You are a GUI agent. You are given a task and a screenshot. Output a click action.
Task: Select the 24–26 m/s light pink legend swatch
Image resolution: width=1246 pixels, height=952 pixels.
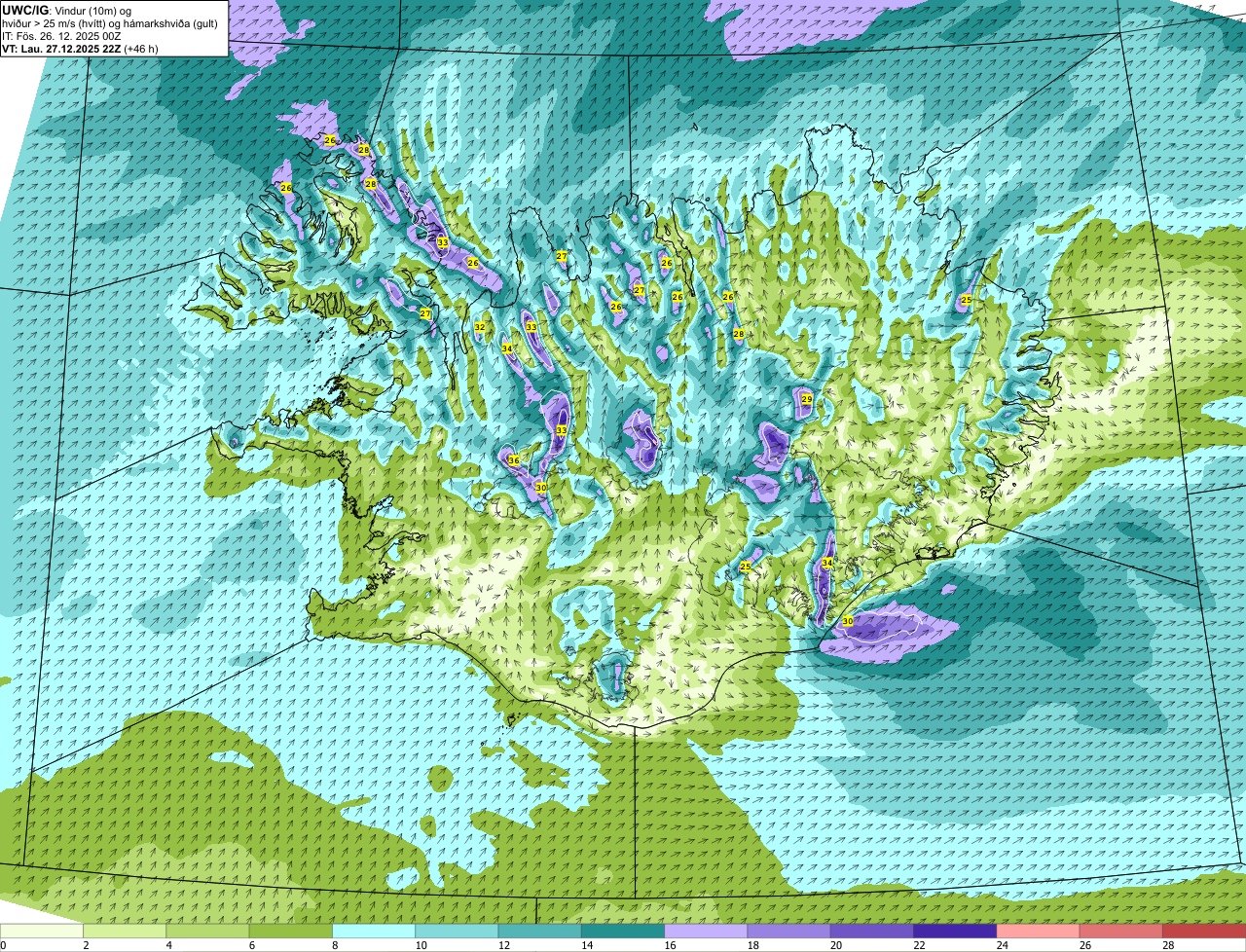coord(1038,932)
